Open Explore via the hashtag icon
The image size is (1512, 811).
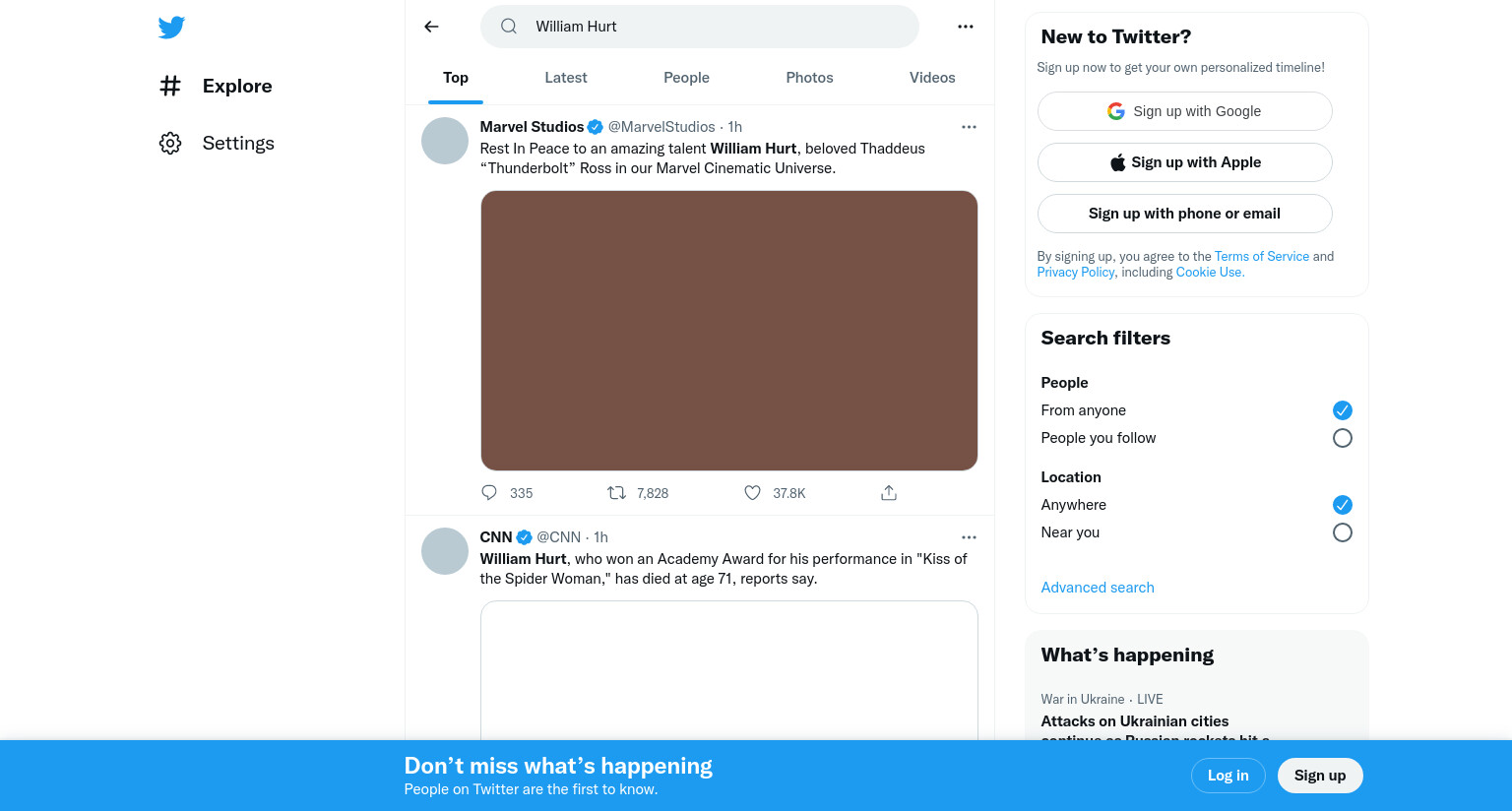pyautogui.click(x=170, y=87)
